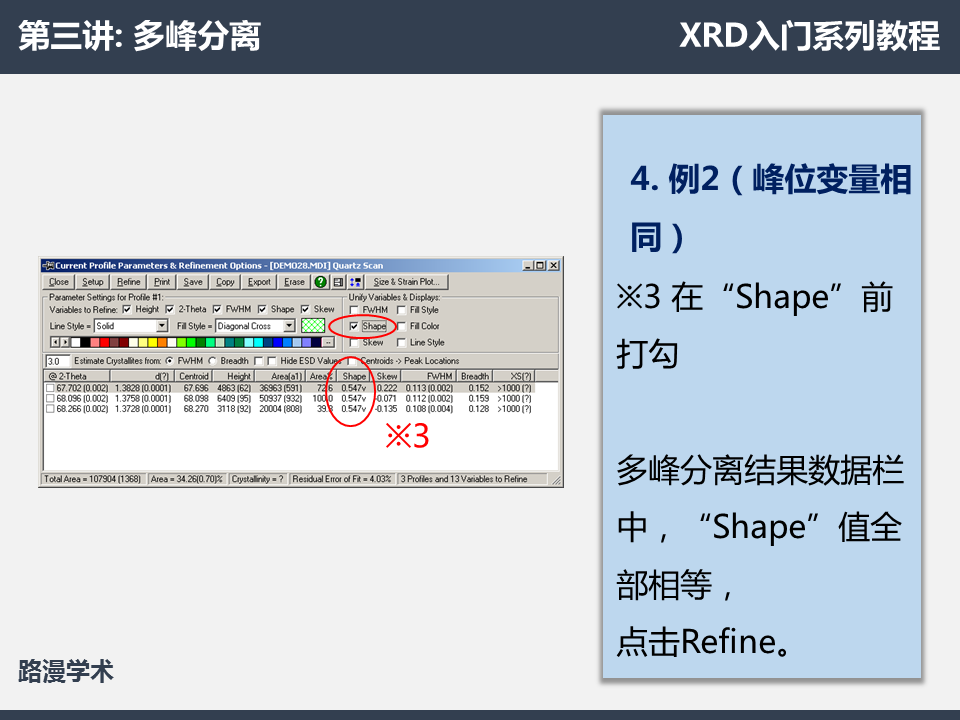Click status entry Crystallinity = ?
Screen dimensions: 960x720
[257, 479]
